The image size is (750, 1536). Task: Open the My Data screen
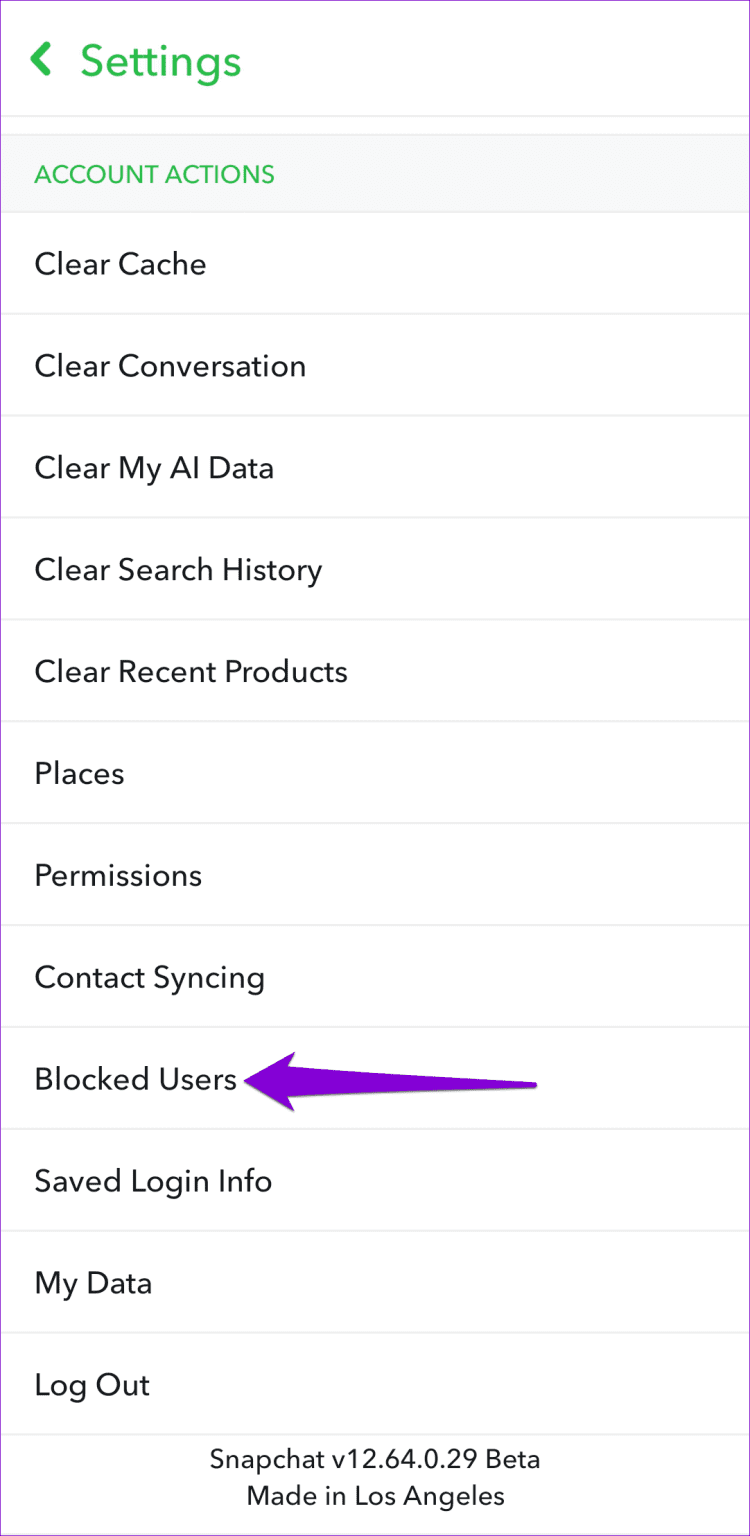click(x=93, y=1283)
